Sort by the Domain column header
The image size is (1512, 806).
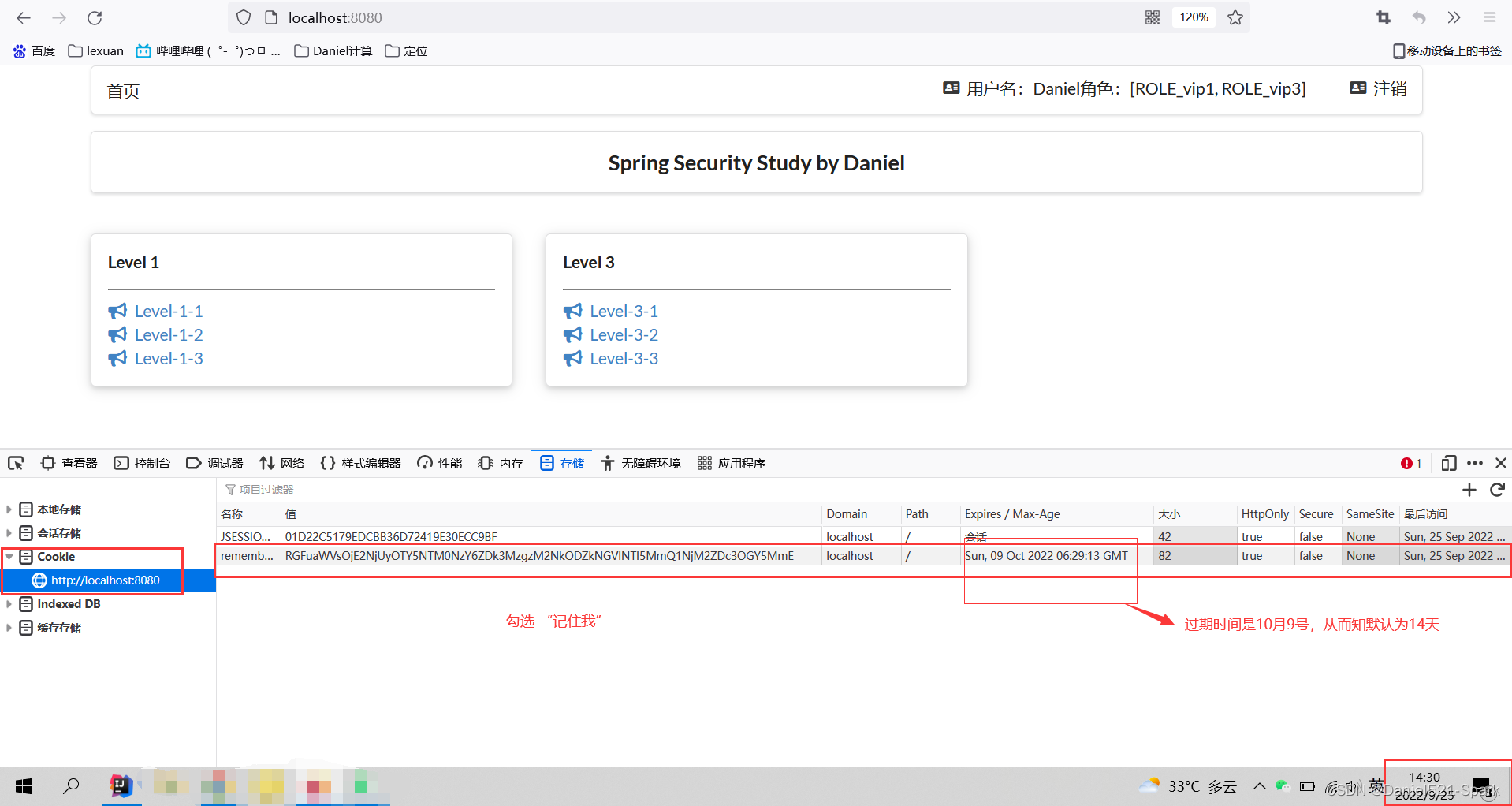[x=861, y=514]
